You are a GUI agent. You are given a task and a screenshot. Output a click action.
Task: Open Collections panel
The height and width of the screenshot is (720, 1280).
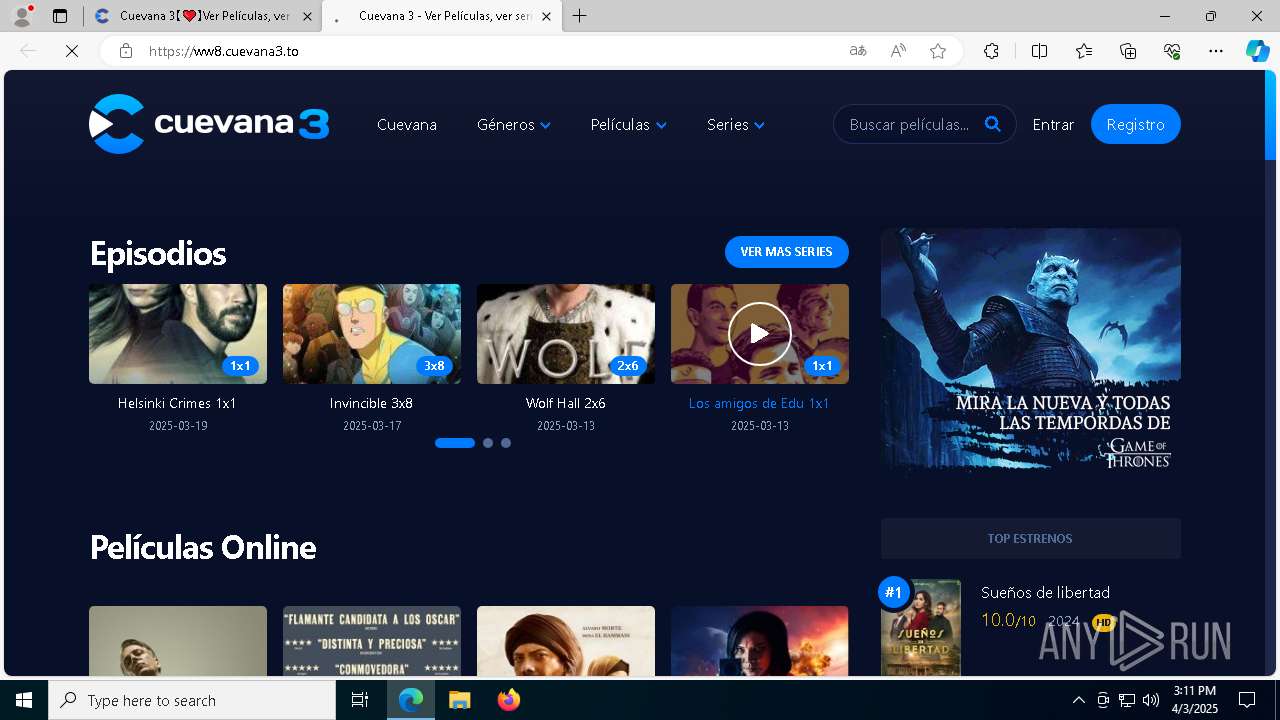1128,51
